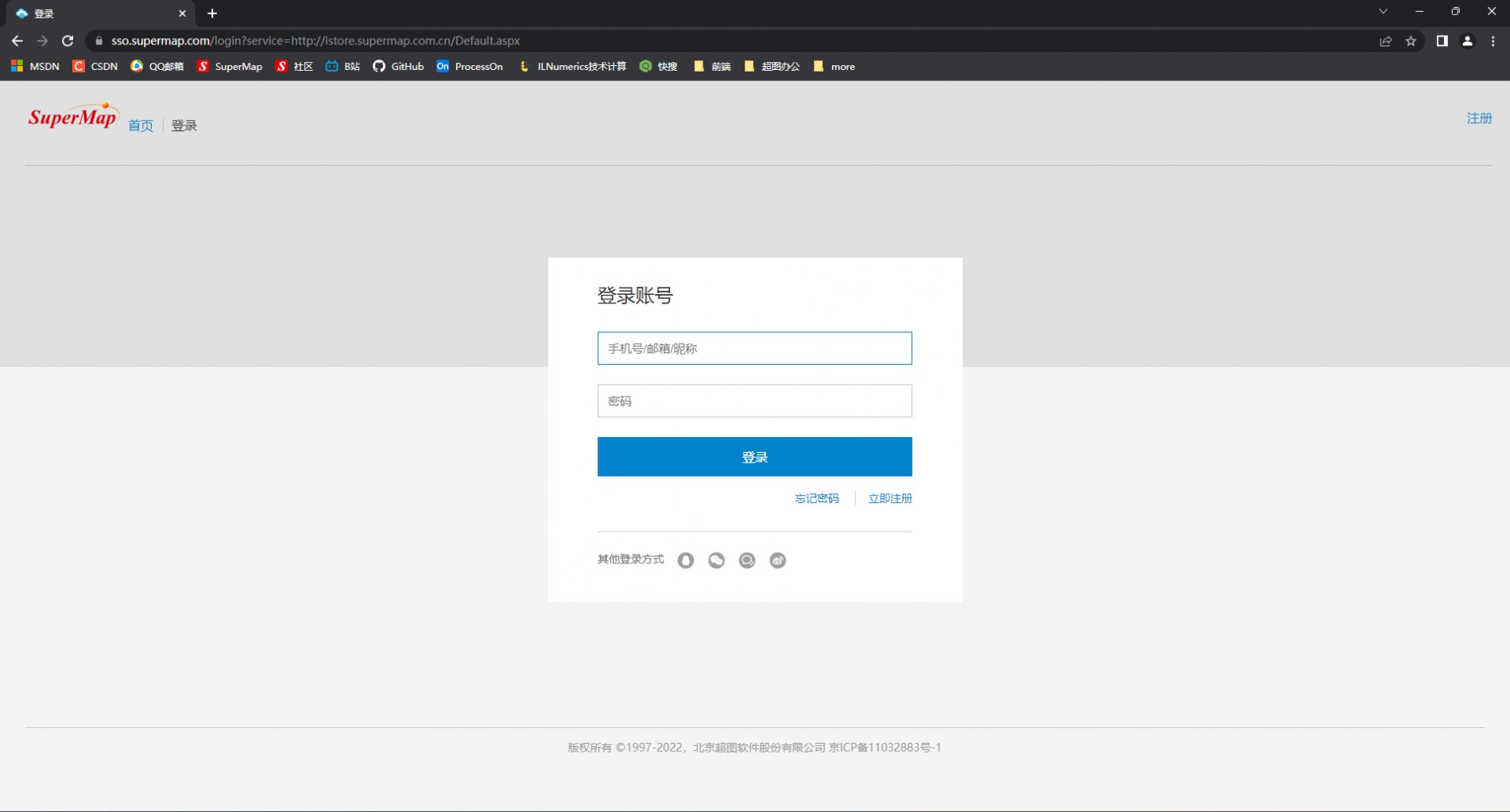The height and width of the screenshot is (812, 1510).
Task: Choose the chat-bubble login icon after WeChat
Action: pyautogui.click(x=747, y=560)
